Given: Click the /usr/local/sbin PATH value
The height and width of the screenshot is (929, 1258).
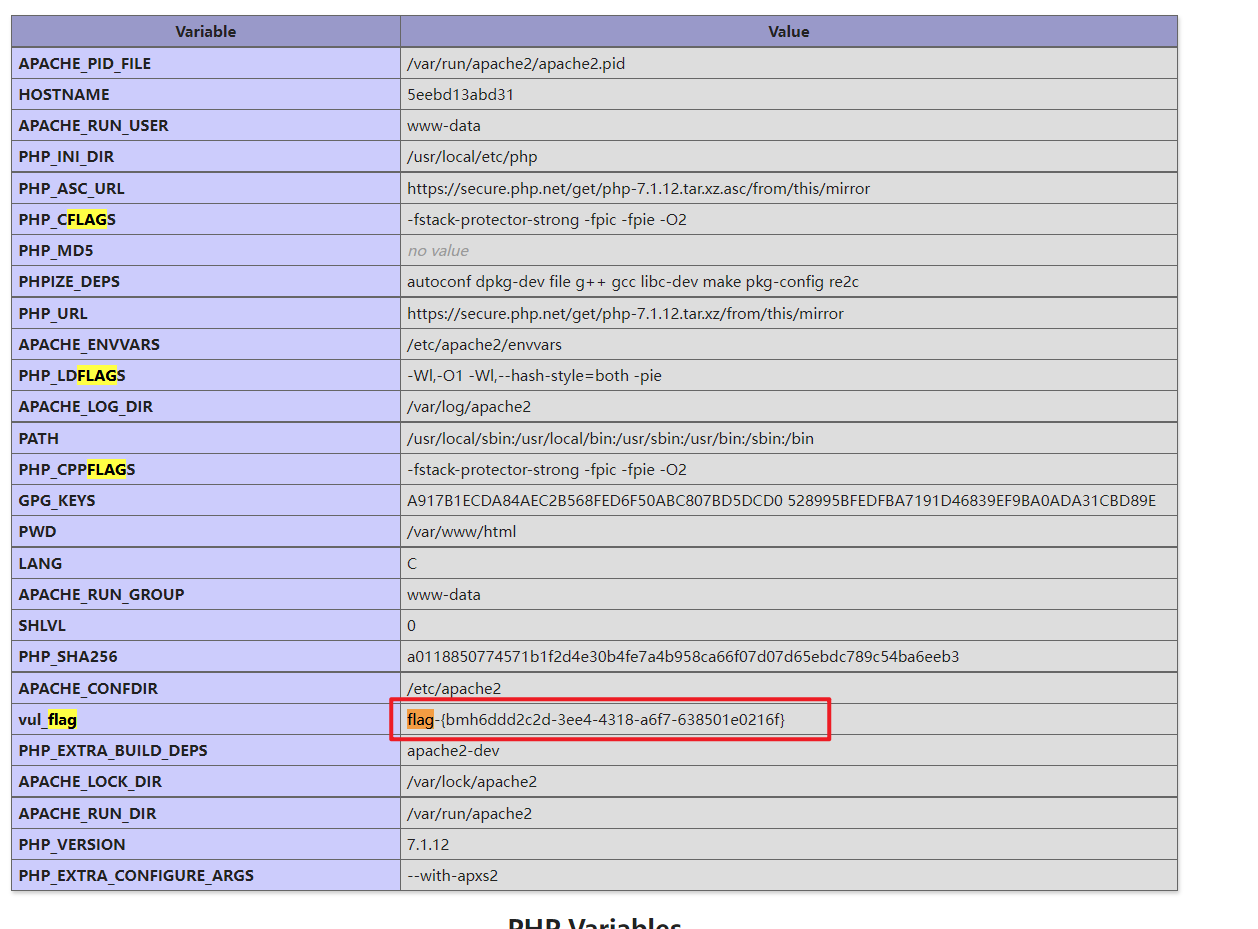Looking at the screenshot, I should click(610, 438).
